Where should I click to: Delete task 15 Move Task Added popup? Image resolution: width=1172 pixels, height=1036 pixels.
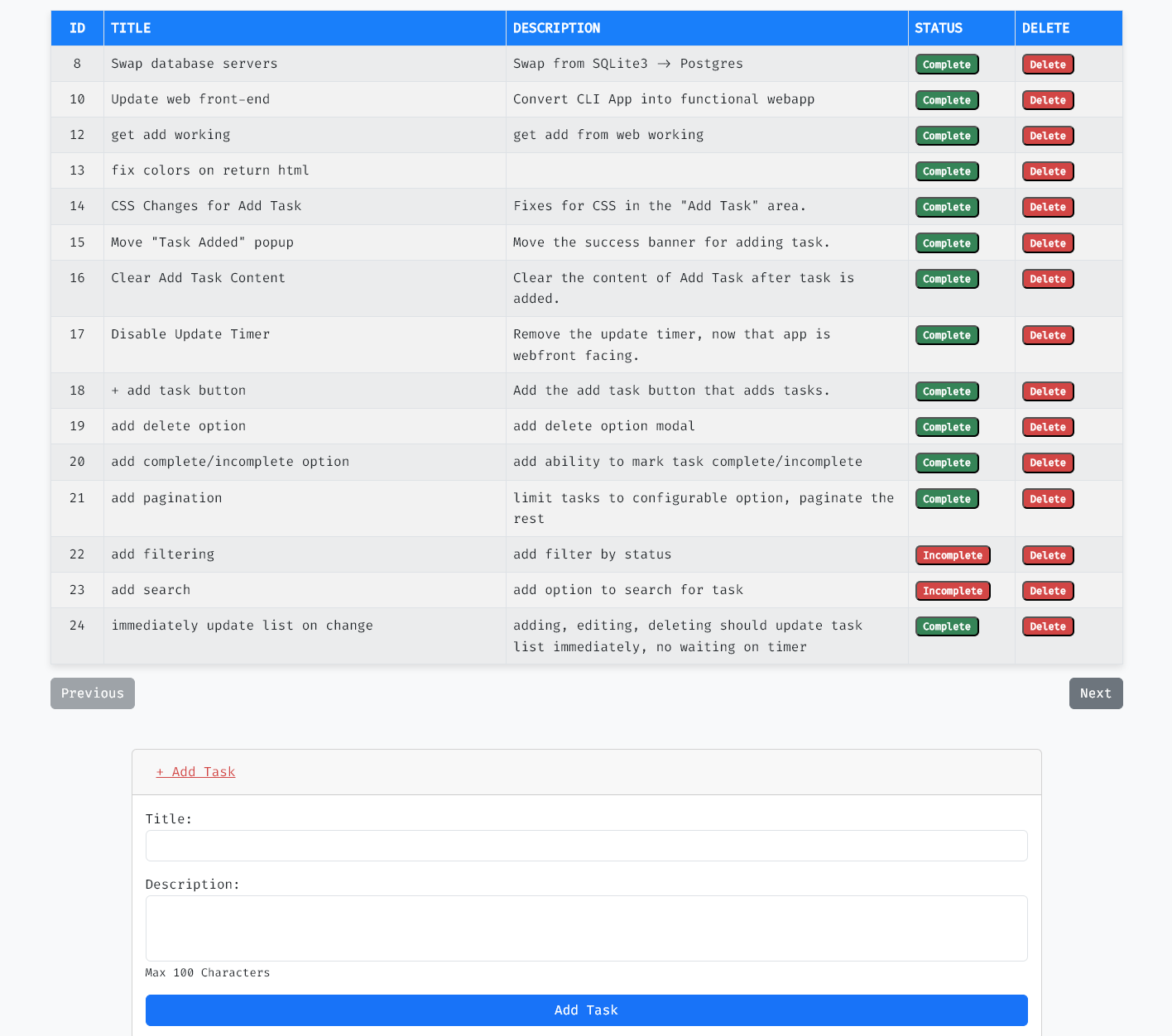pos(1048,243)
